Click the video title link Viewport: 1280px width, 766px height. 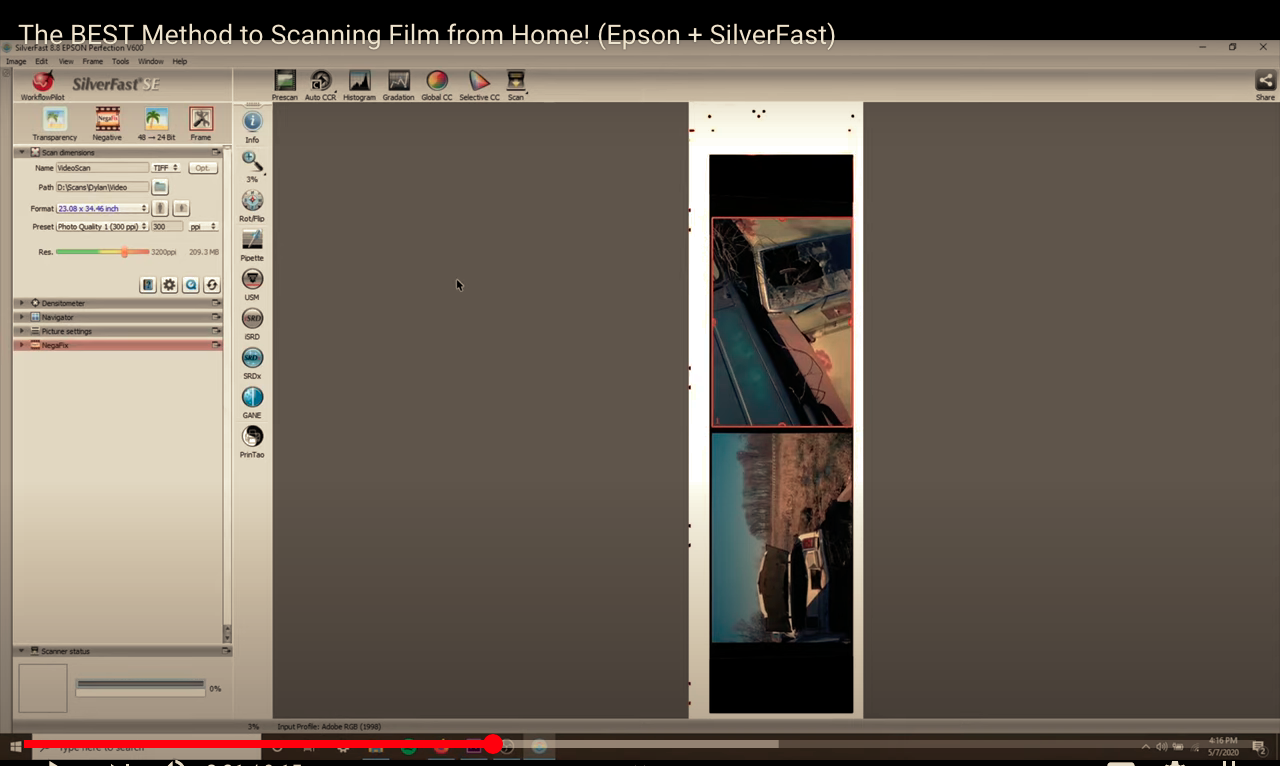[x=427, y=35]
